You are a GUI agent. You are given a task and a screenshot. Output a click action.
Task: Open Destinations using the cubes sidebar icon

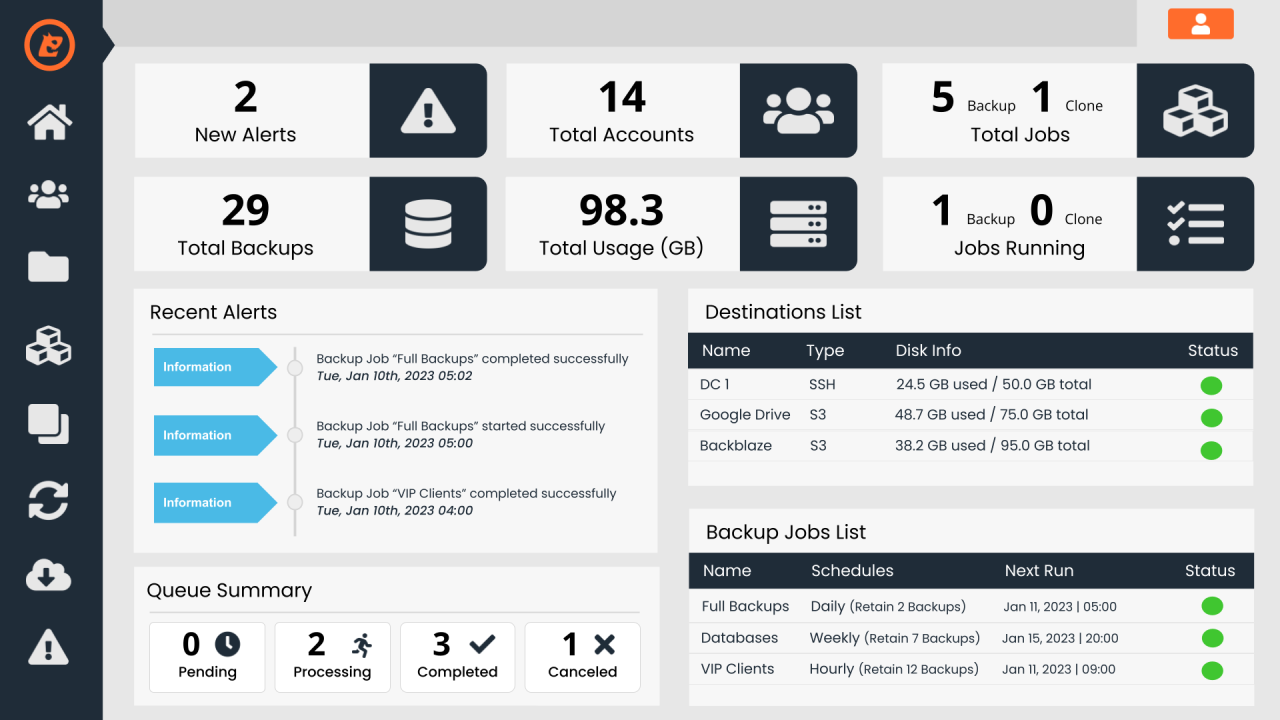tap(49, 347)
